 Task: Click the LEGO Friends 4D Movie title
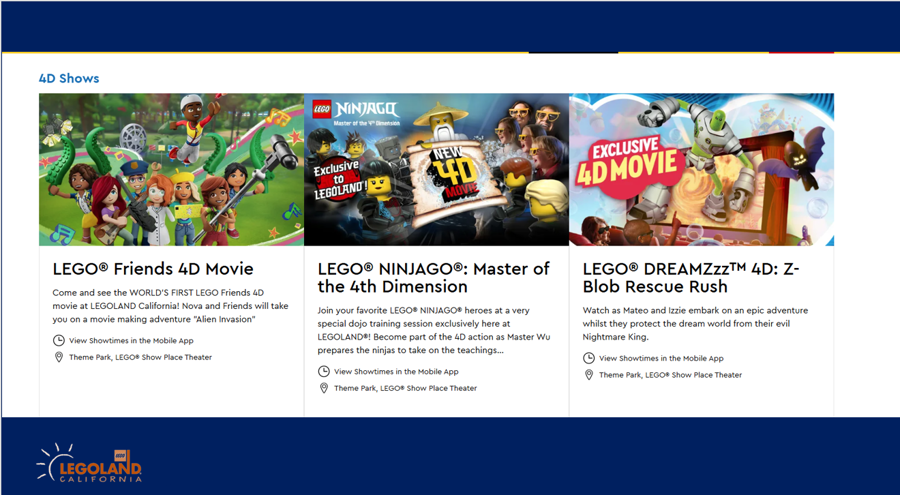pos(153,269)
